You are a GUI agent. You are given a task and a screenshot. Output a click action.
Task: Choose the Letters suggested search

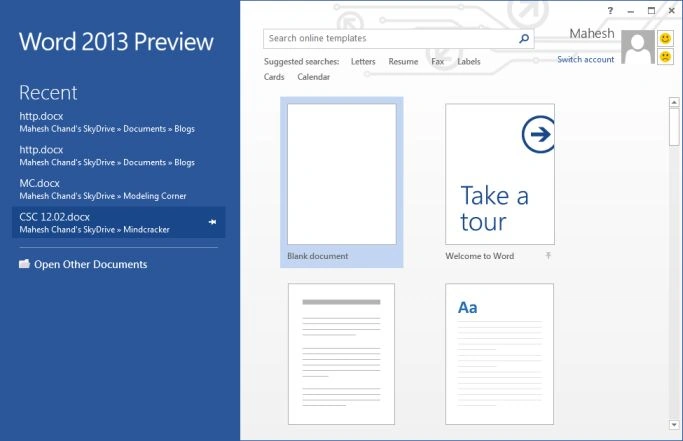pyautogui.click(x=363, y=61)
